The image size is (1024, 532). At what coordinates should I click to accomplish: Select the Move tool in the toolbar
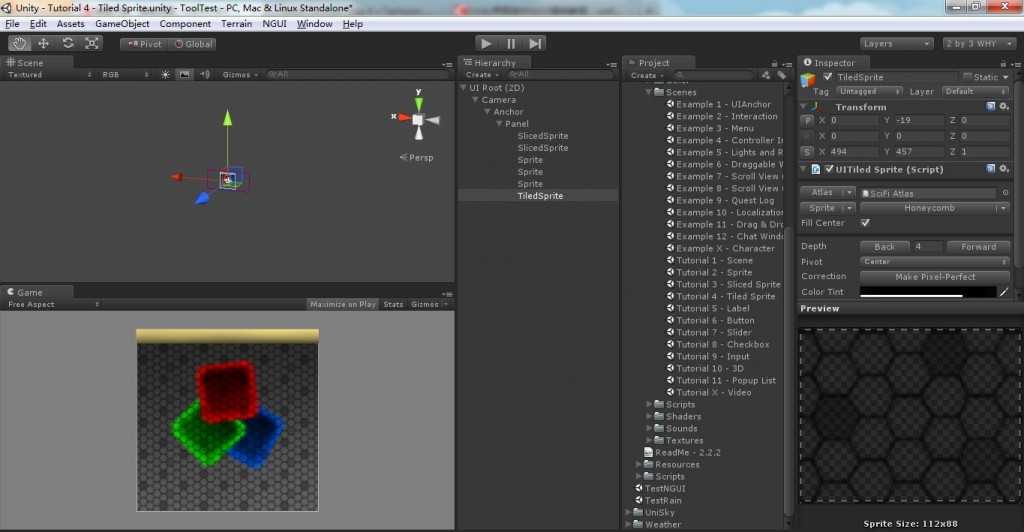[43, 44]
